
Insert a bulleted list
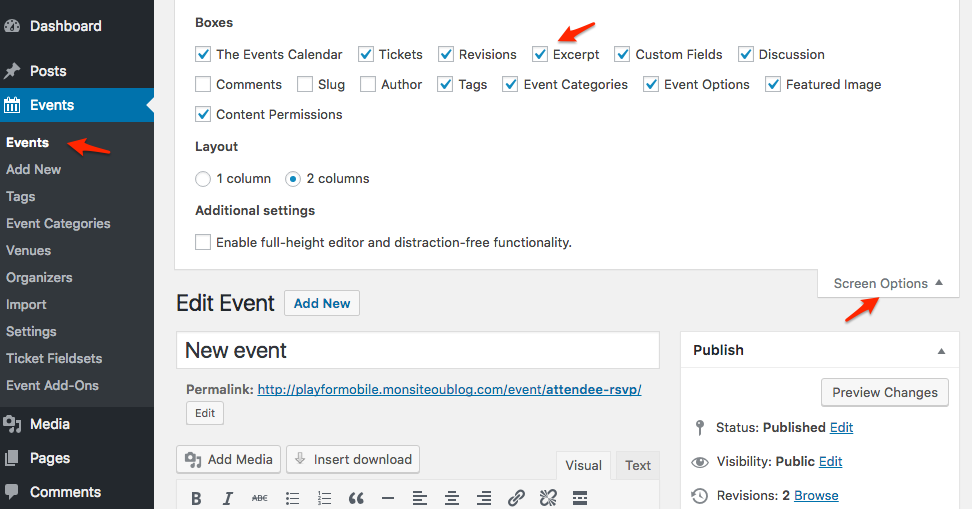292,498
